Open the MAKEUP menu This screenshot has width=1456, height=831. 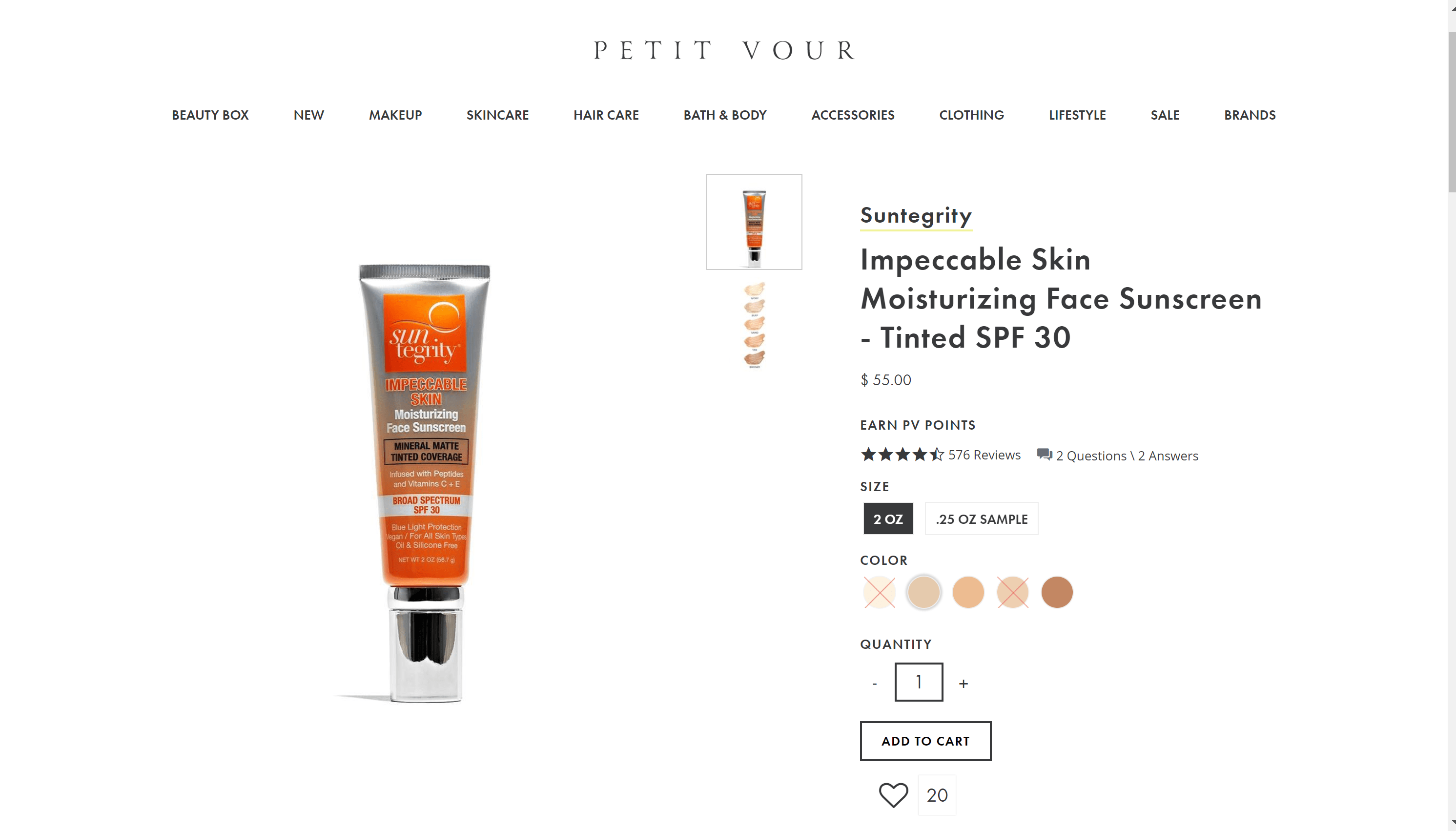click(395, 115)
